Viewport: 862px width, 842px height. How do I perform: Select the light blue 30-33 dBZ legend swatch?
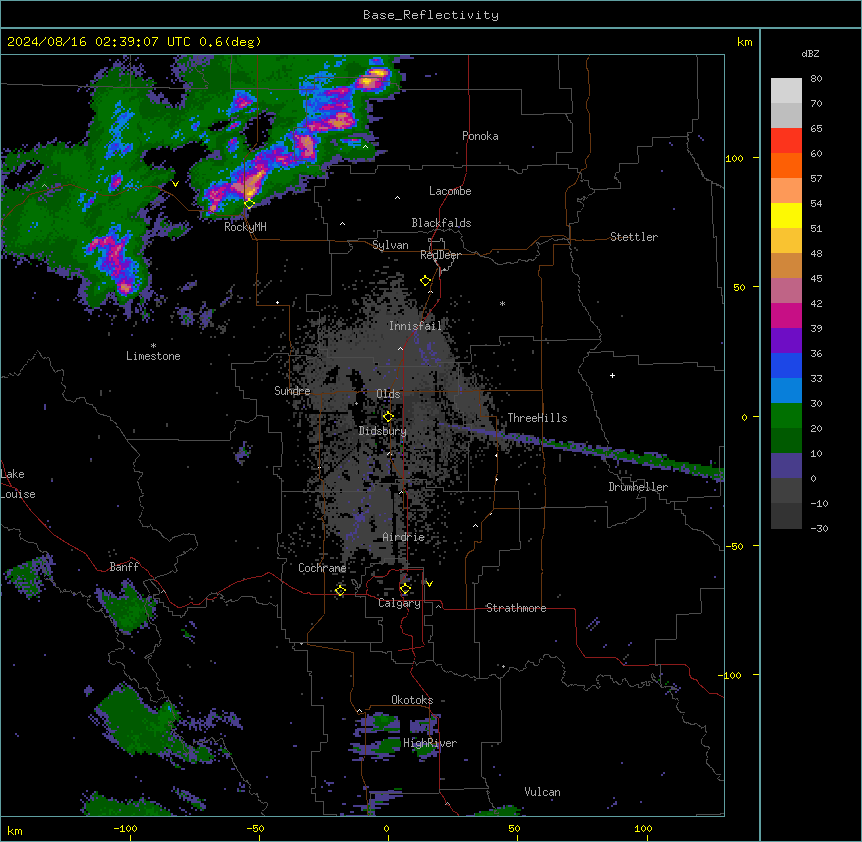click(x=786, y=391)
